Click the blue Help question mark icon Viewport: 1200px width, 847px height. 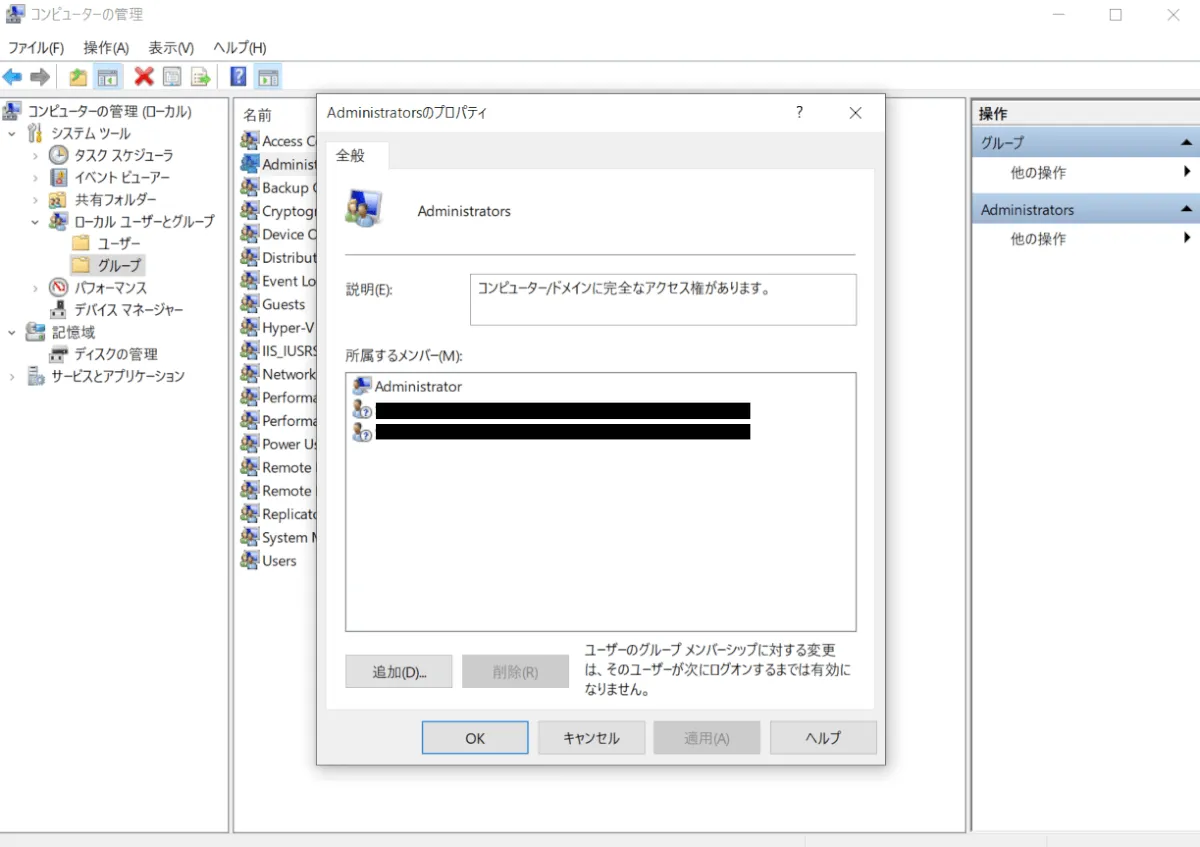[x=238, y=77]
